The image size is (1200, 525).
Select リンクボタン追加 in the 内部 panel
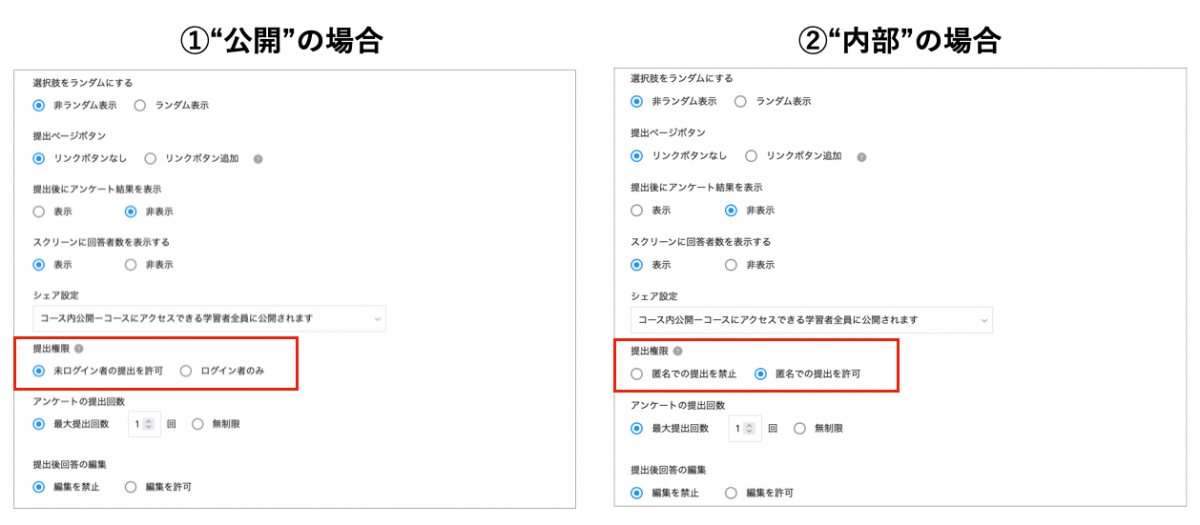coord(753,156)
